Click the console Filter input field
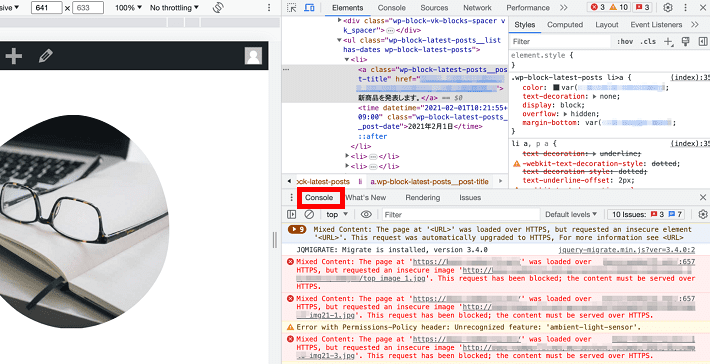Image resolution: width=710 pixels, height=364 pixels. (x=461, y=214)
